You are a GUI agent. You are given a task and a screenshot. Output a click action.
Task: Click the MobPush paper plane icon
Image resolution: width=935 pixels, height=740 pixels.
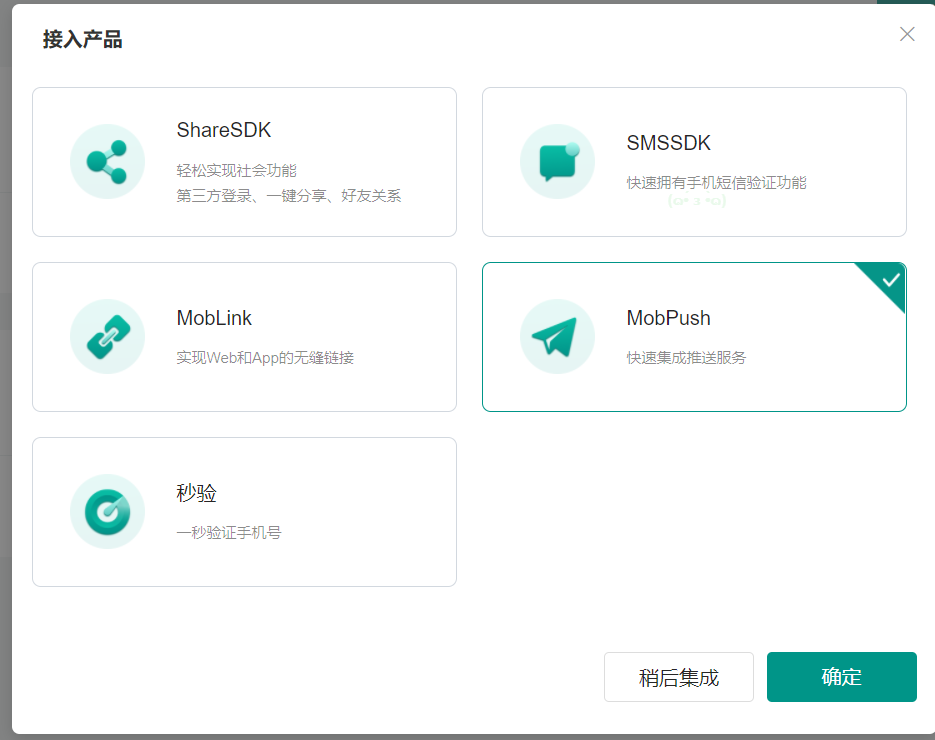point(557,336)
